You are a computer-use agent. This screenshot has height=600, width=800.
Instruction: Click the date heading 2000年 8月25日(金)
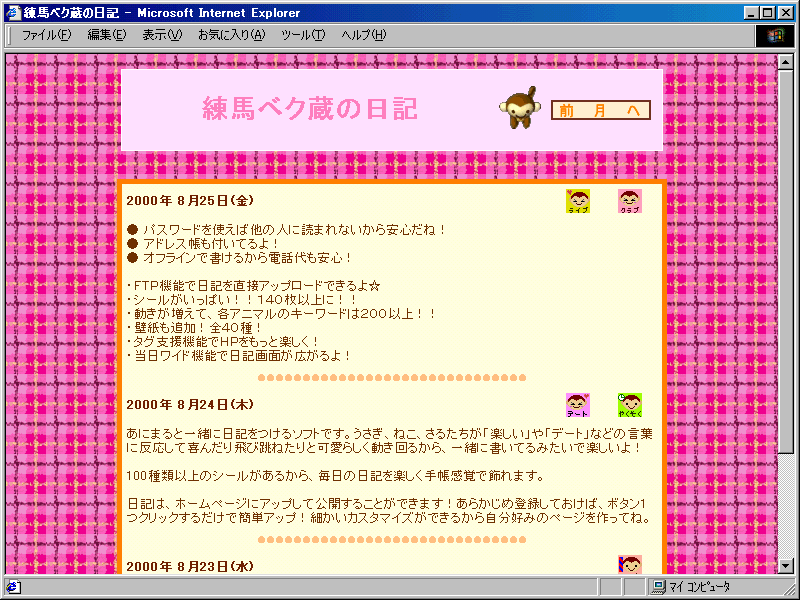tap(190, 201)
